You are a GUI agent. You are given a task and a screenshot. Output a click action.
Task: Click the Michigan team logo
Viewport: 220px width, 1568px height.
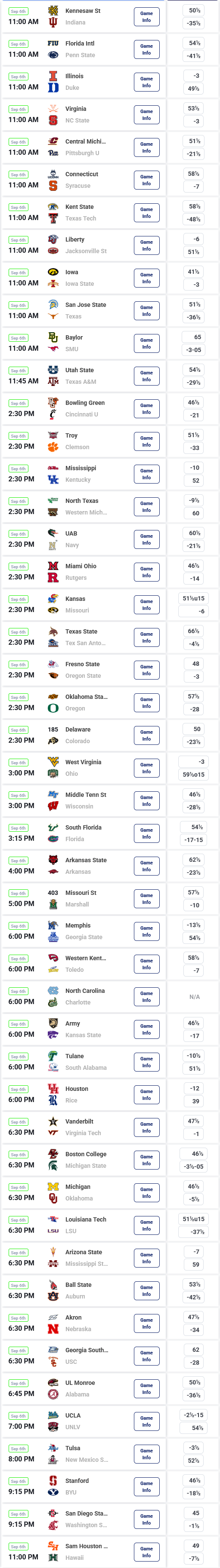[53, 1187]
